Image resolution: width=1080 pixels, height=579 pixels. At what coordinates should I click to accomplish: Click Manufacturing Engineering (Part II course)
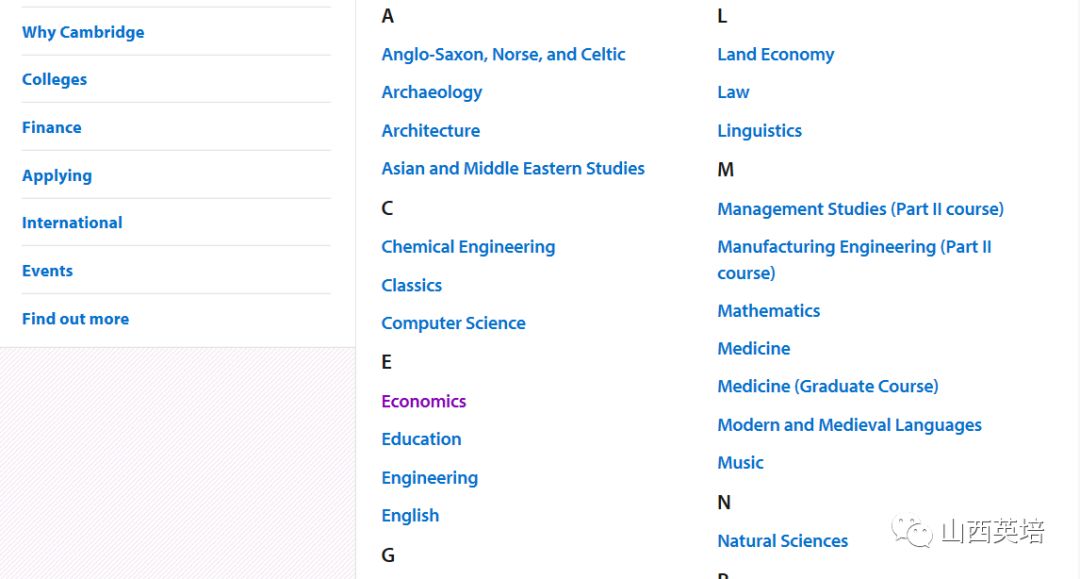point(854,260)
